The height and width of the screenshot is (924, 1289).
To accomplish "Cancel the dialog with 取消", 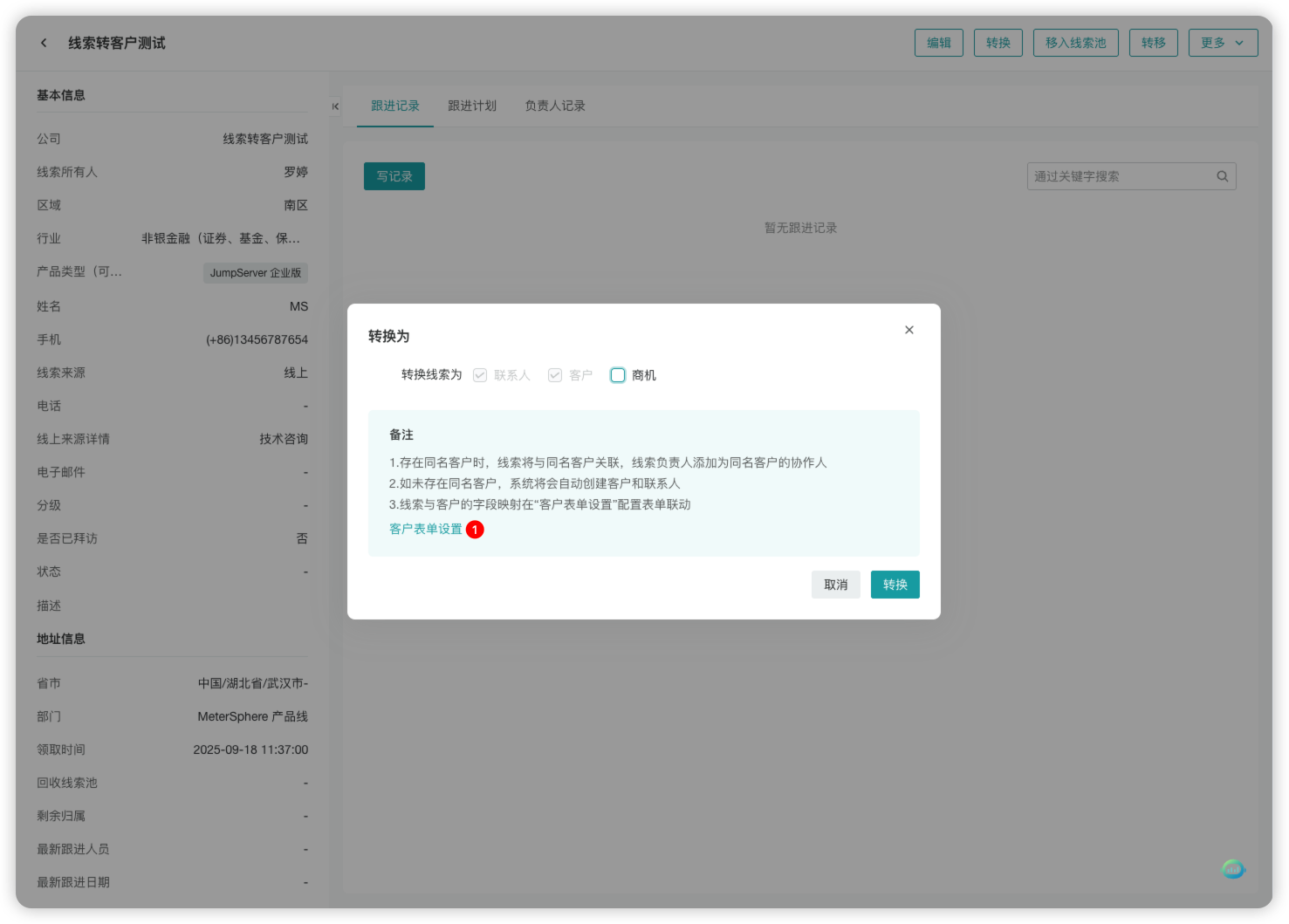I will (835, 585).
